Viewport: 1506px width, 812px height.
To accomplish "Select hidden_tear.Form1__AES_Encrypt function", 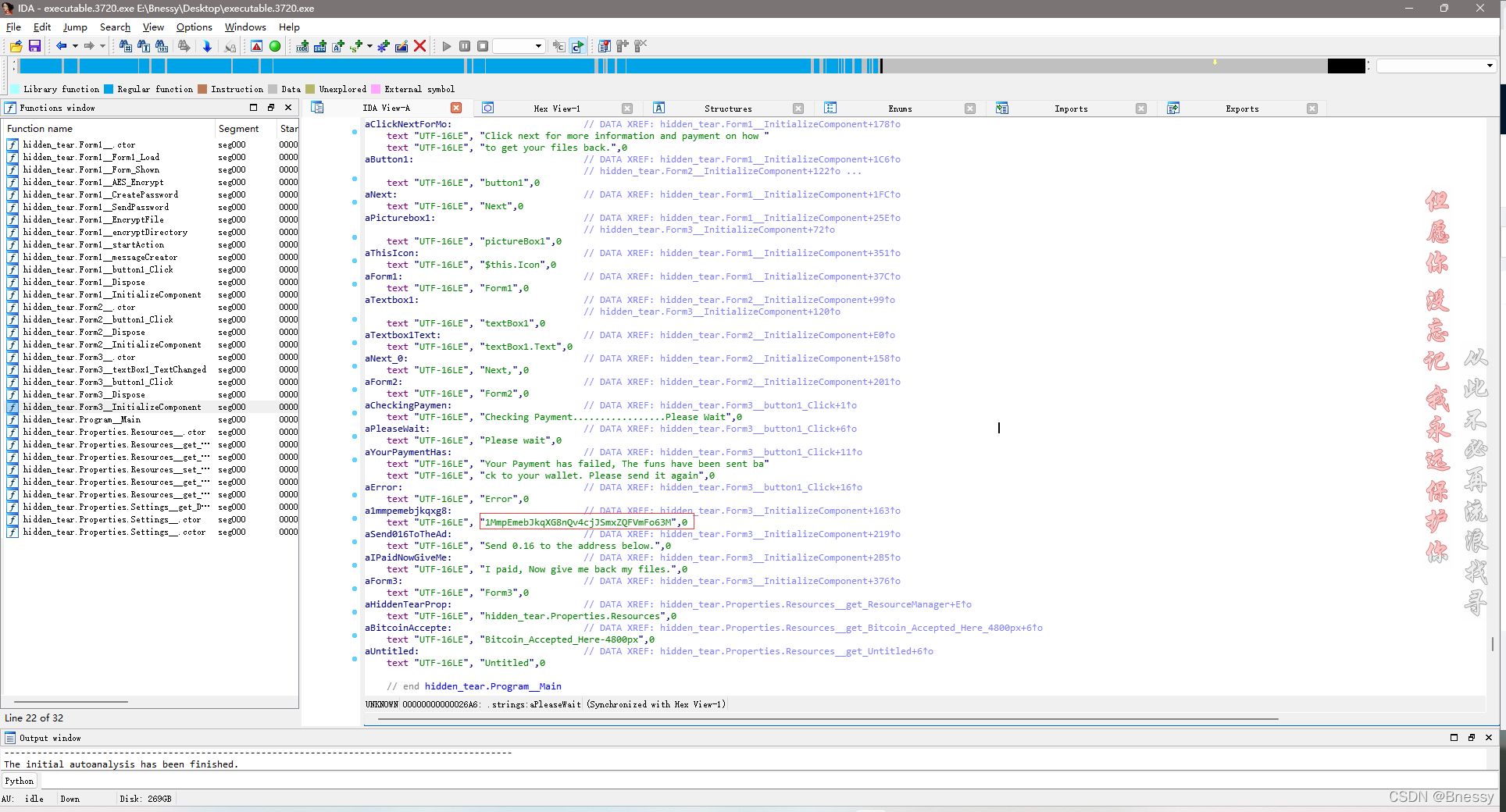I will tap(93, 182).
